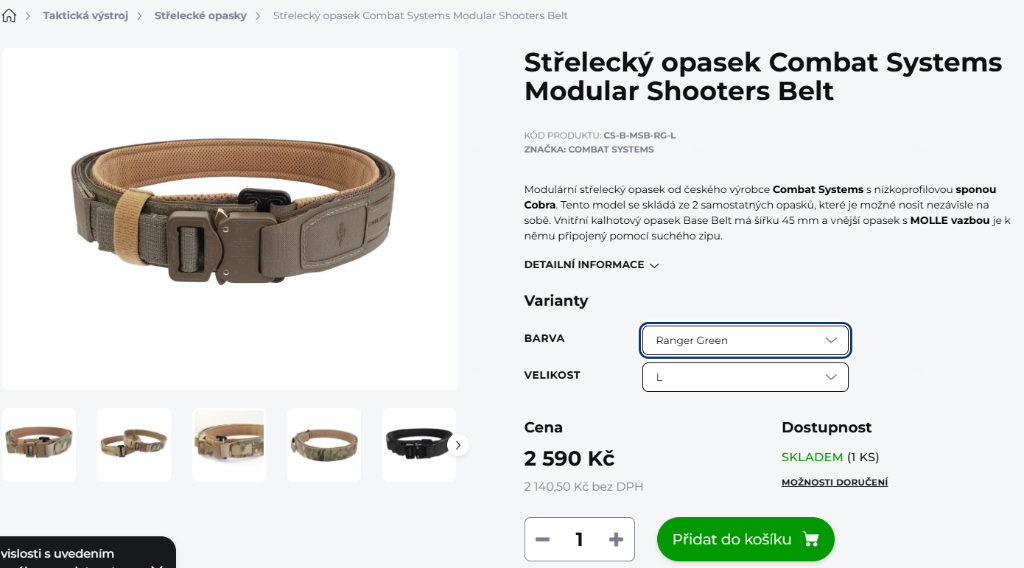Viewport: 1024px width, 568px height.
Task: Click the Skladem availability text
Action: [x=812, y=457]
